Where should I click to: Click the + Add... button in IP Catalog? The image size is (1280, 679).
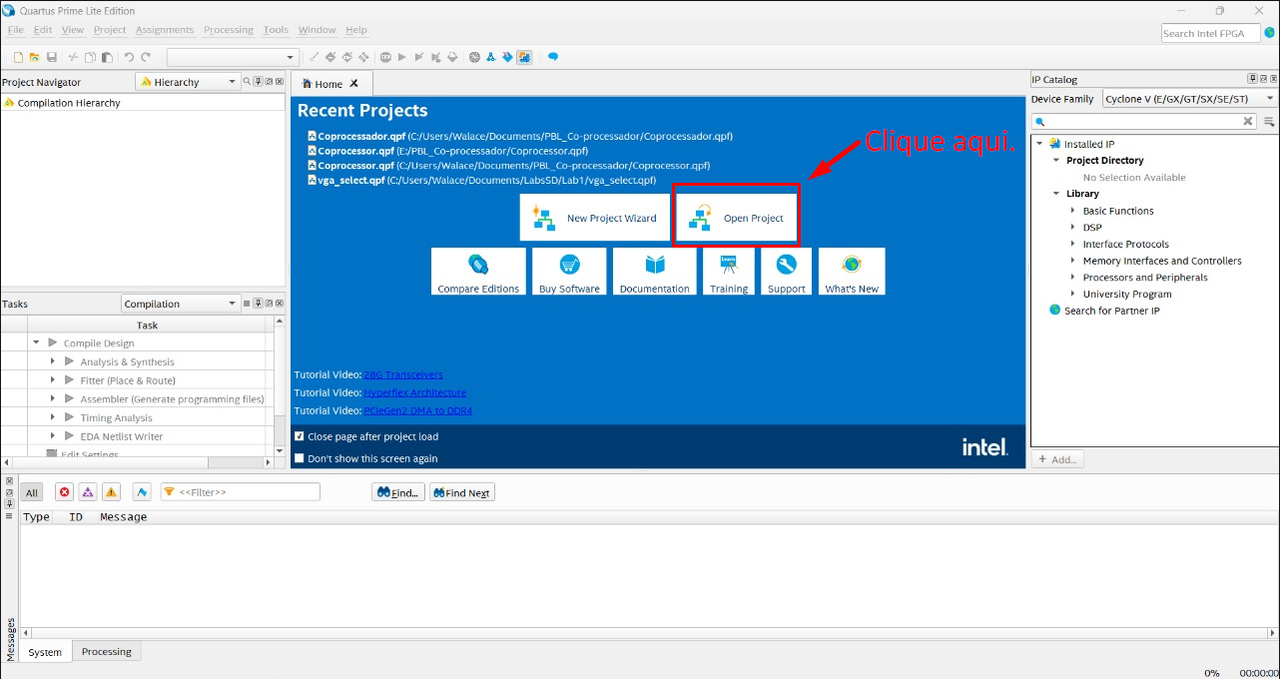click(x=1058, y=459)
